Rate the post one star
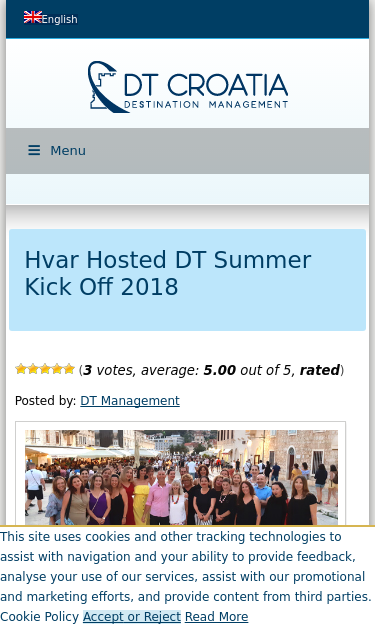 tap(21, 369)
